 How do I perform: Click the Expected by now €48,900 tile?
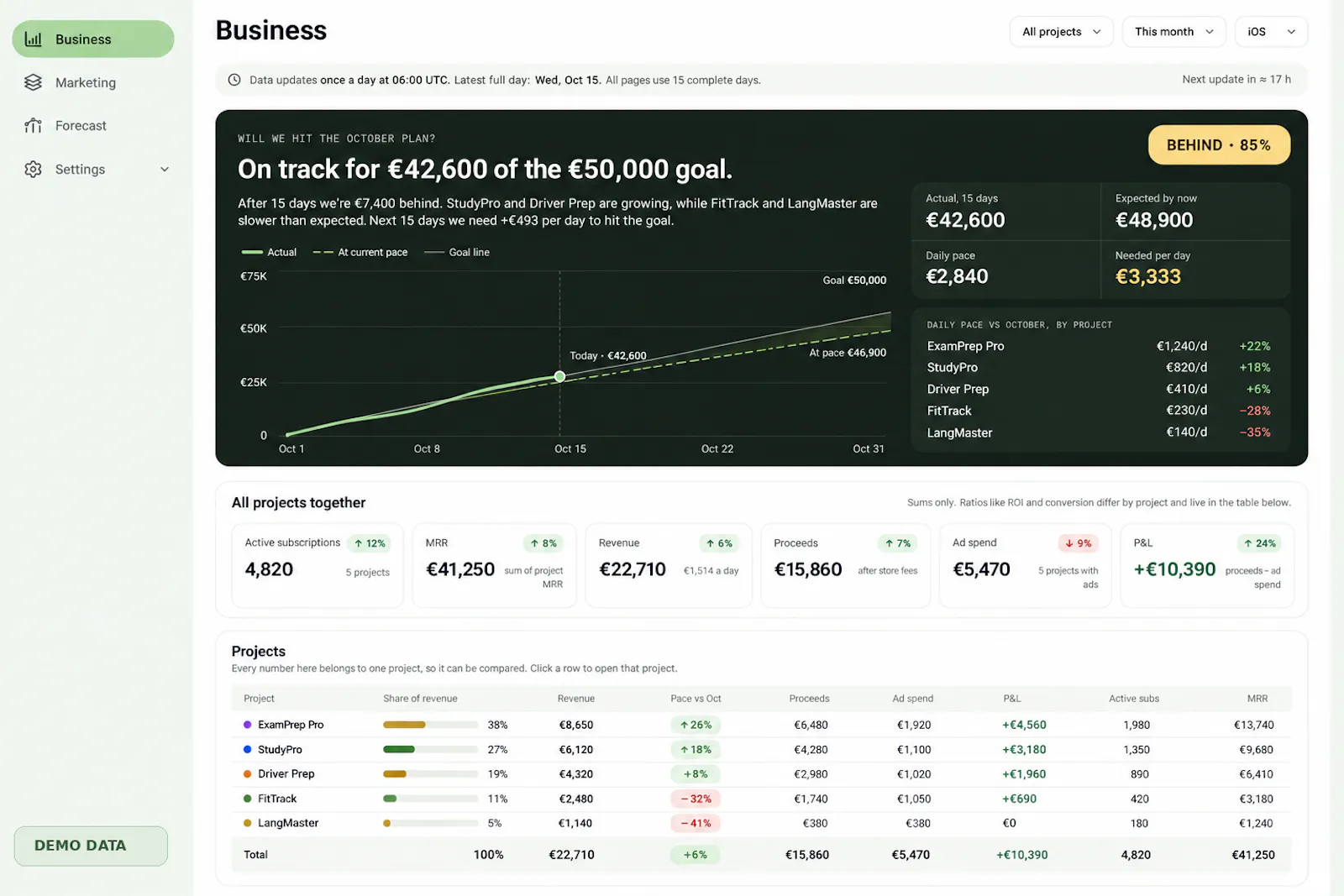(1194, 212)
